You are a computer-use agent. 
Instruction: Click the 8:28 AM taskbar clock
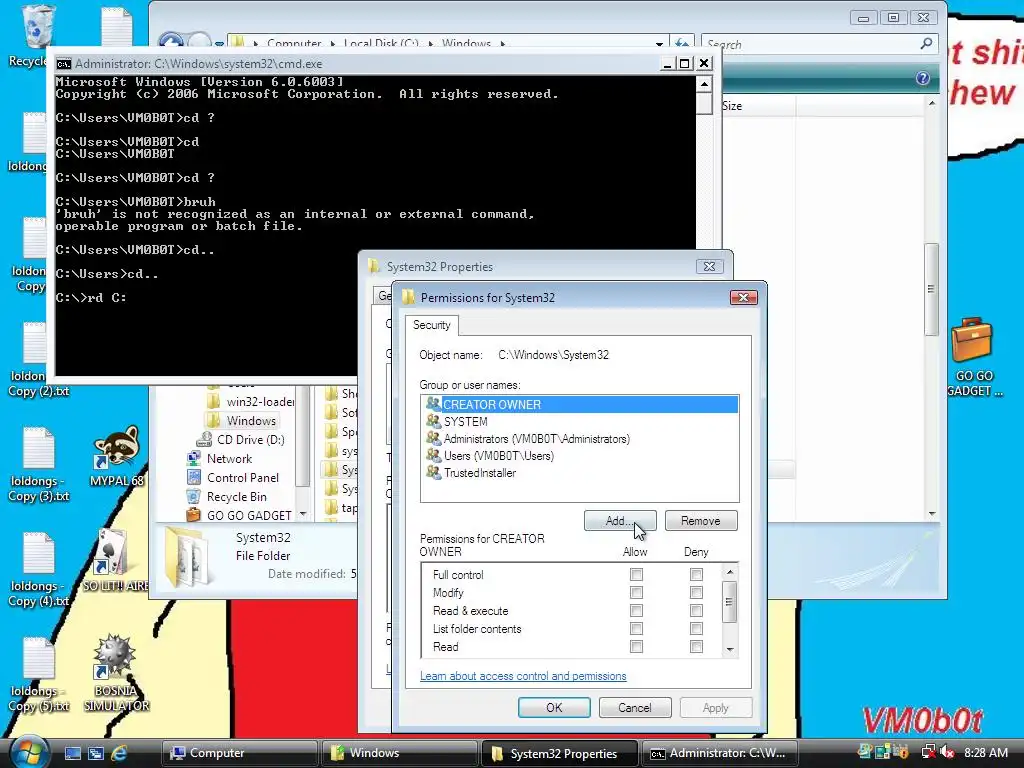(x=986, y=753)
